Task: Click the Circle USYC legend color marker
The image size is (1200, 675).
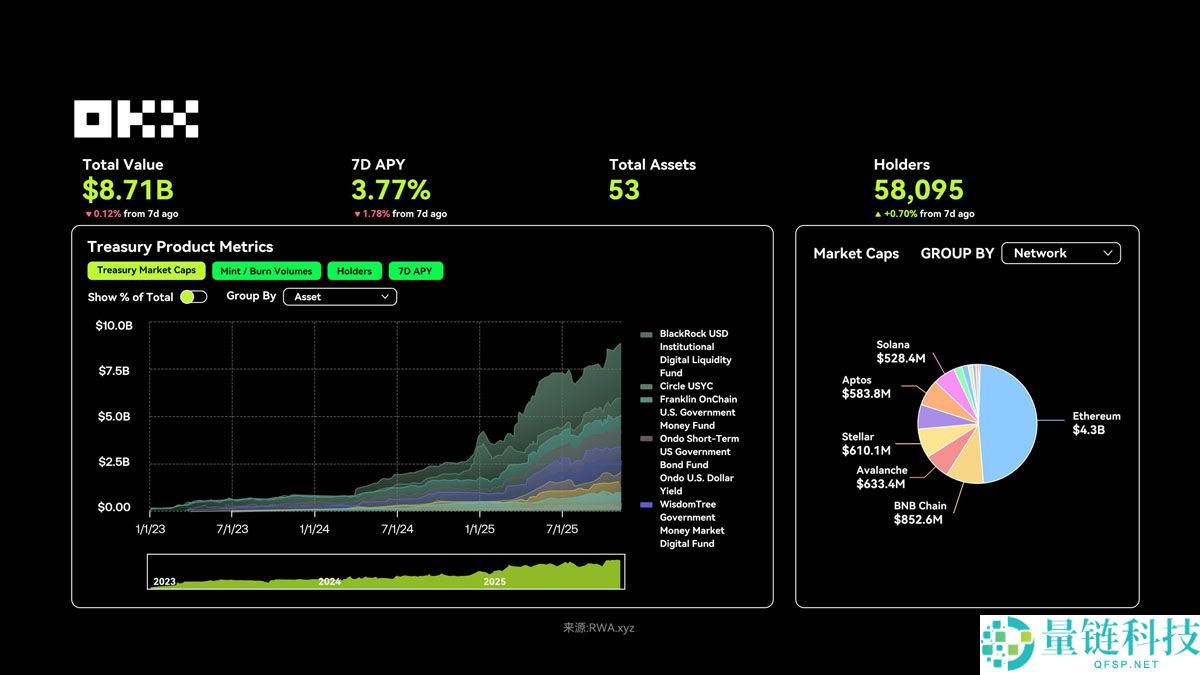Action: [646, 386]
